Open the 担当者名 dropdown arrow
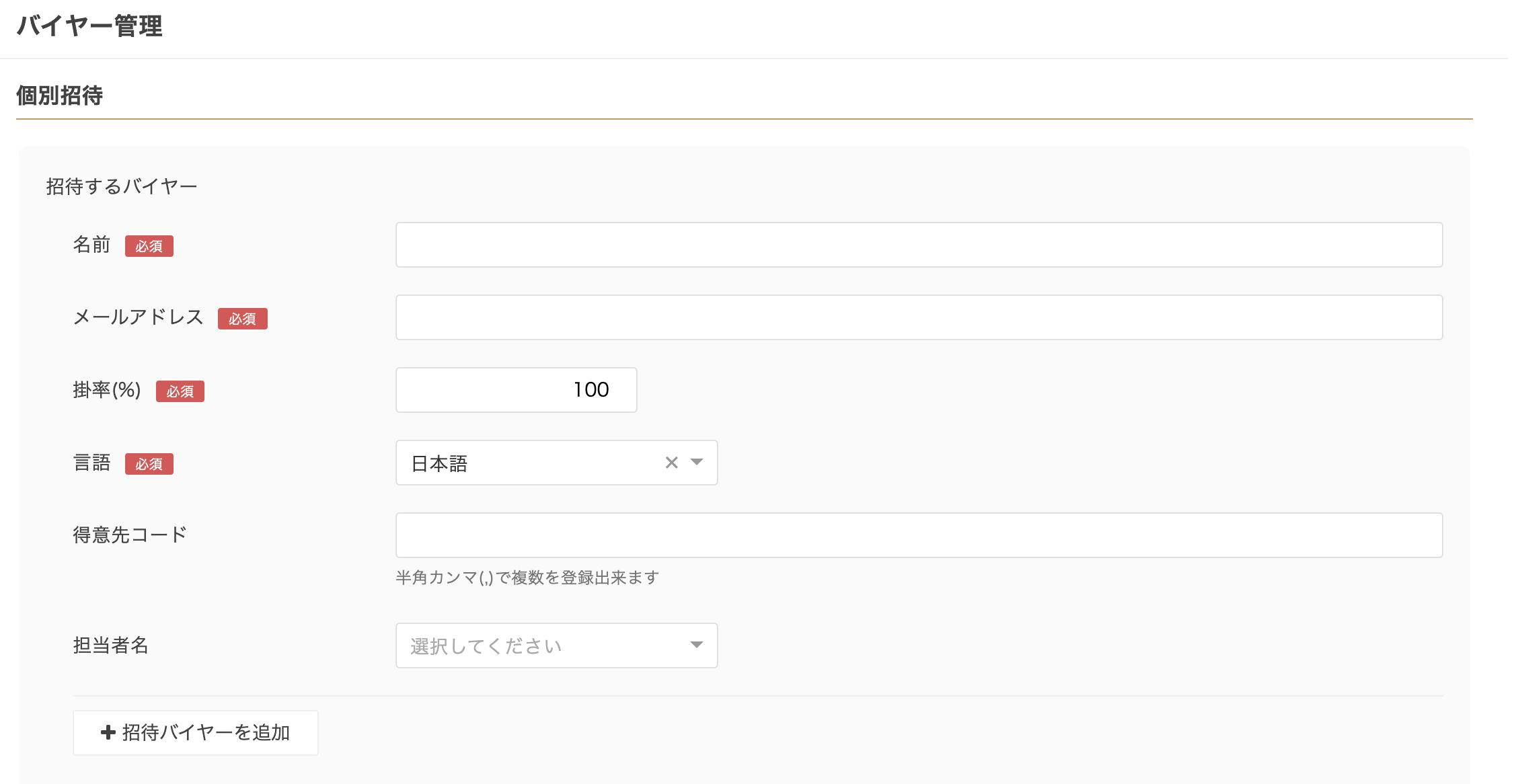This screenshot has width=1520, height=784. coord(697,645)
